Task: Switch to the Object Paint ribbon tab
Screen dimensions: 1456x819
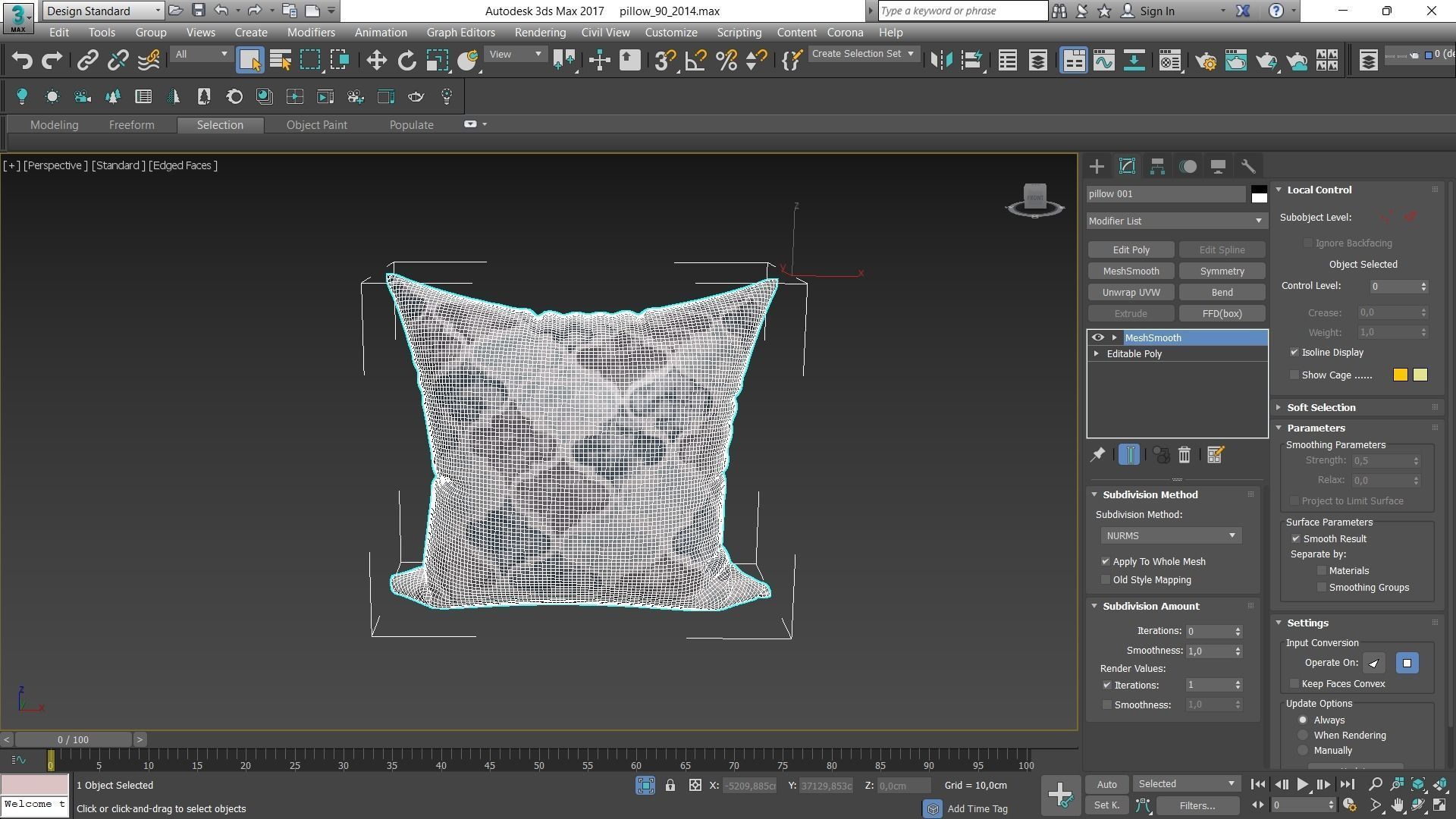Action: [x=316, y=125]
